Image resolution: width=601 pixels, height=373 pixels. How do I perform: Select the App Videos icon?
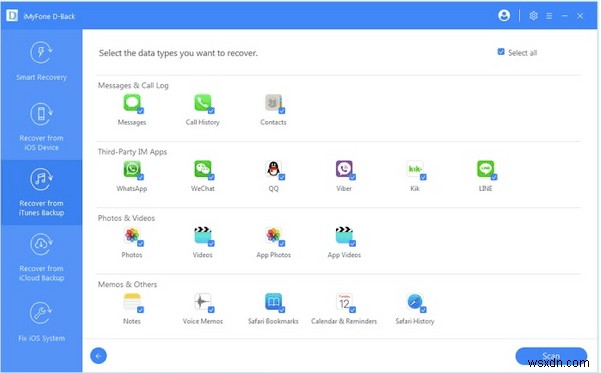(x=344, y=235)
